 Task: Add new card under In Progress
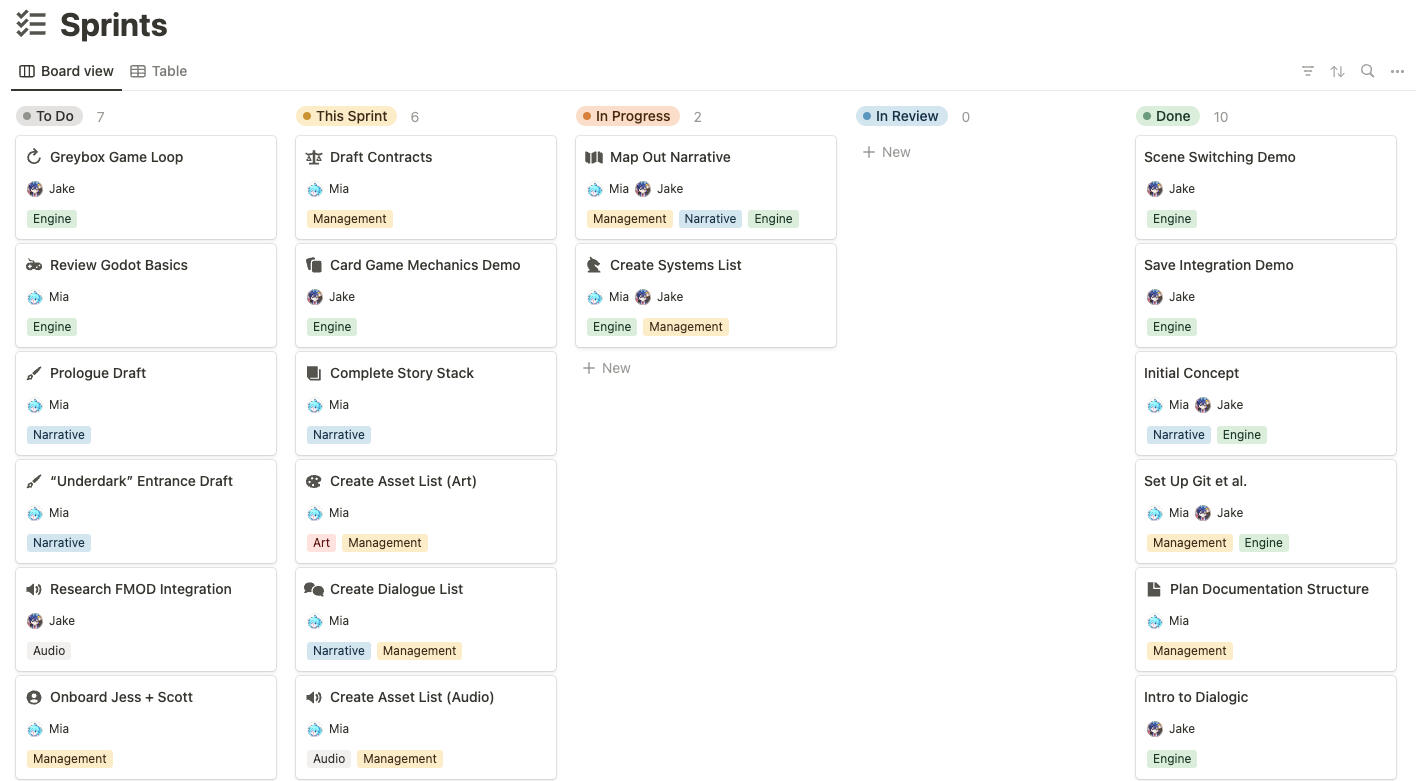[607, 368]
